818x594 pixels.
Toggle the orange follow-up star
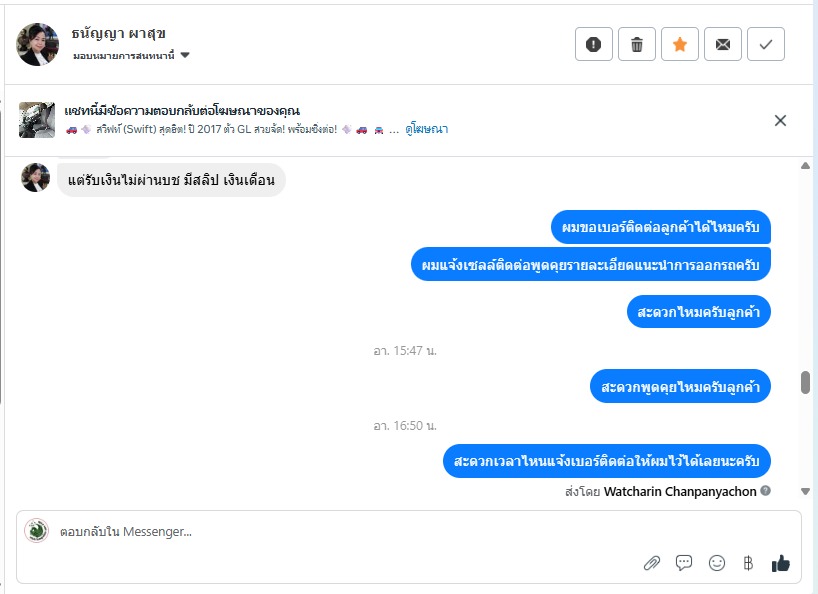coord(680,44)
